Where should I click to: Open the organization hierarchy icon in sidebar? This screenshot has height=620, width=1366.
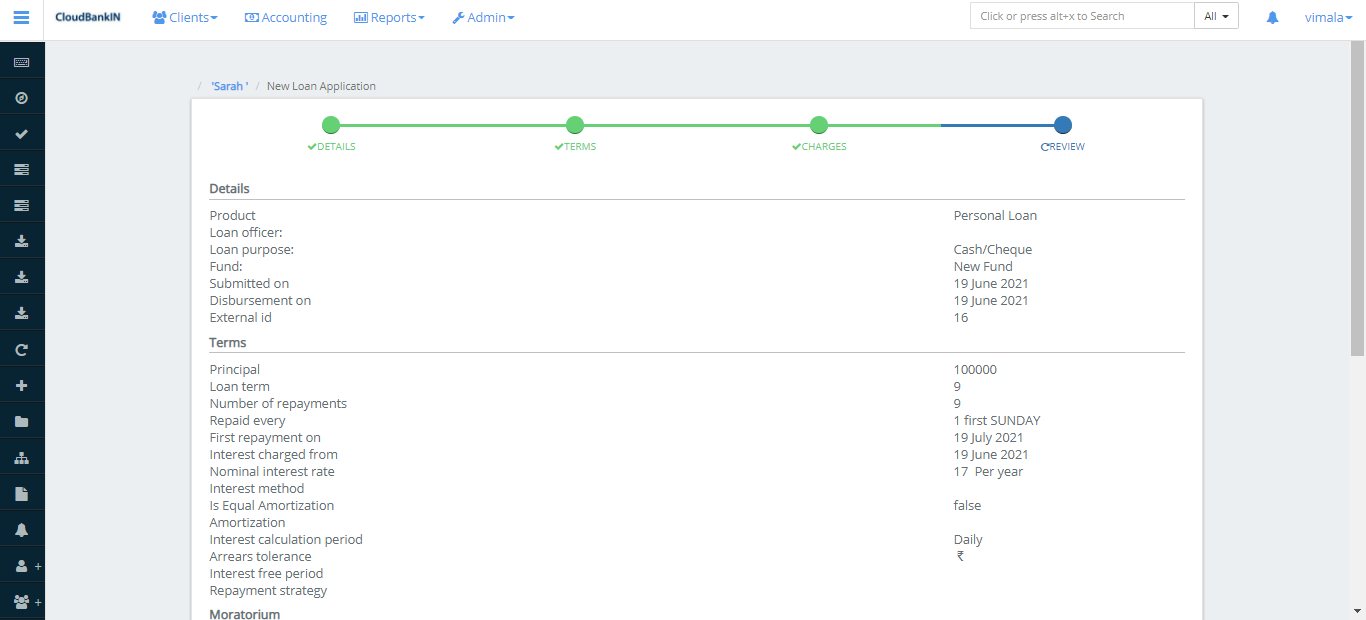[x=21, y=457]
